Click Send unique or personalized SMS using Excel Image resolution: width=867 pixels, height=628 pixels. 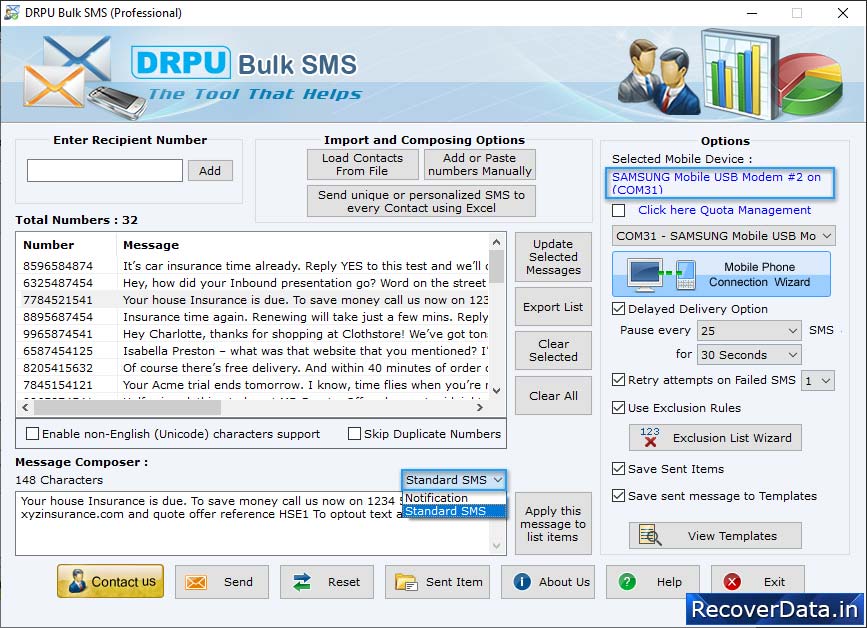421,201
